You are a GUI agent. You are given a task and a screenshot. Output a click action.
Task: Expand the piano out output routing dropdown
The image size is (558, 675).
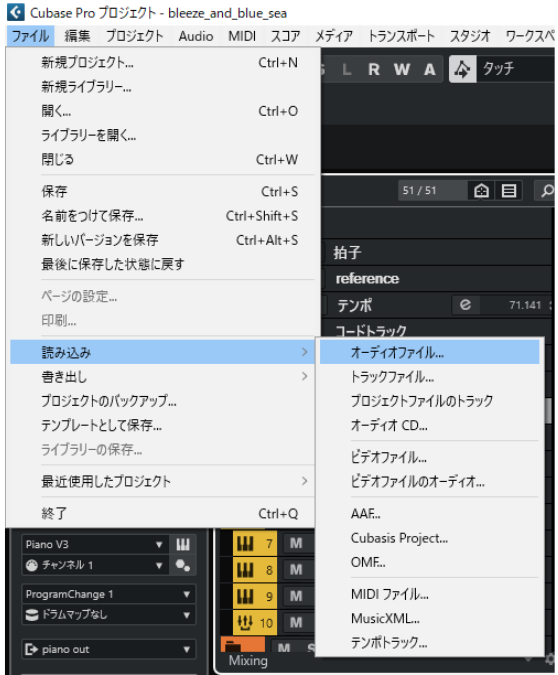[x=108, y=649]
